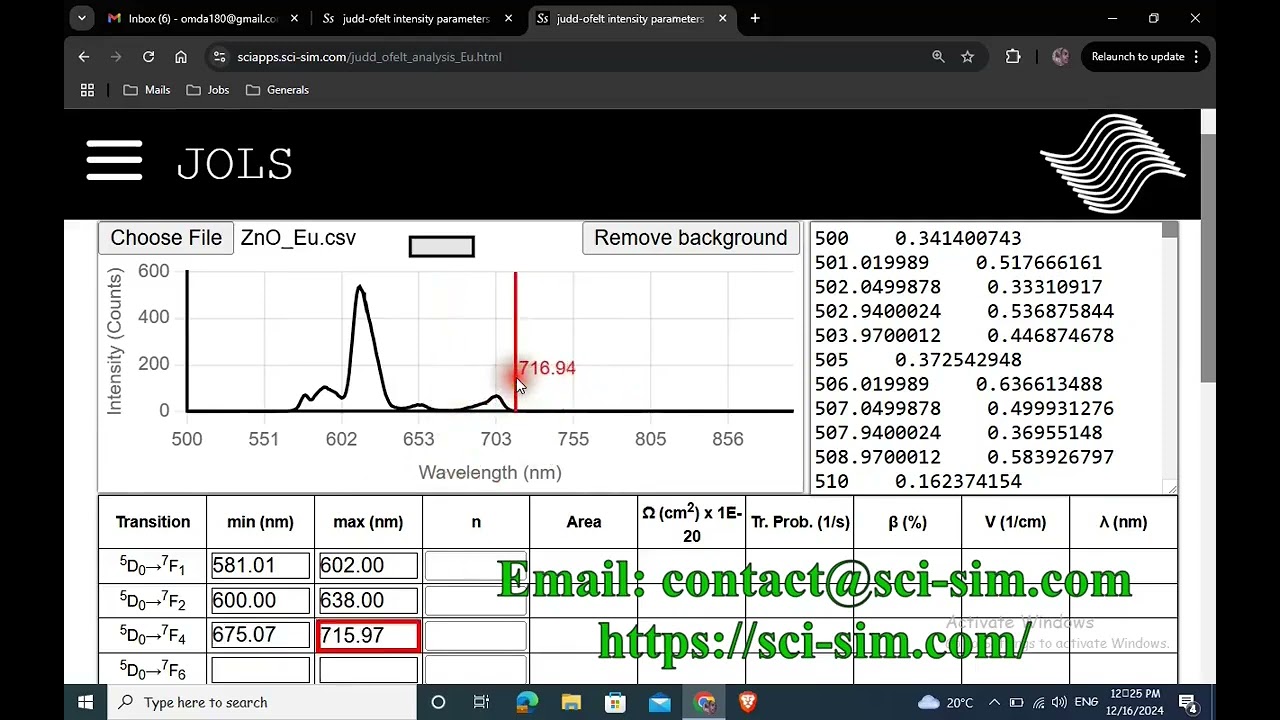Close the active judd-ofelt intensity parameters tab
This screenshot has width=1280, height=720.
pos(722,18)
